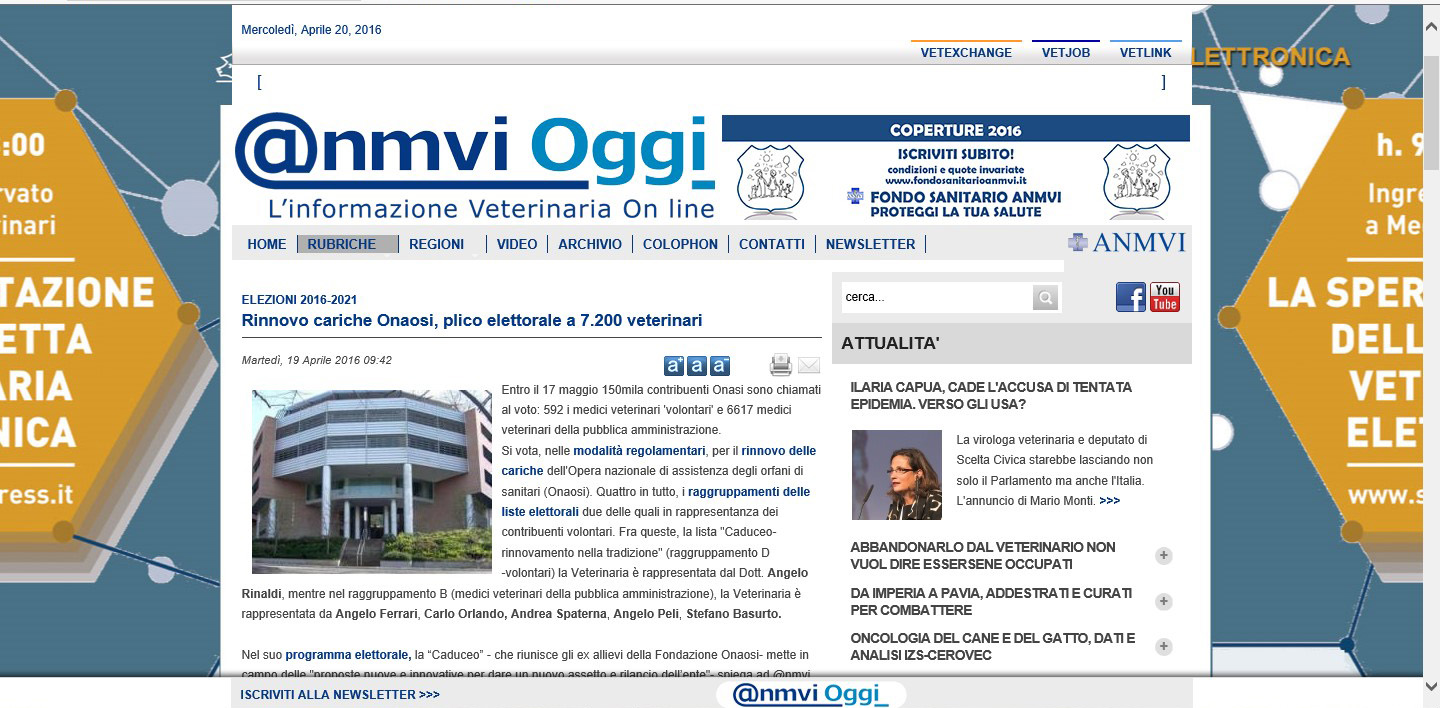Open headline 'Ilaria Capua, cade l'accusa'
This screenshot has width=1440, height=708.
[x=991, y=396]
